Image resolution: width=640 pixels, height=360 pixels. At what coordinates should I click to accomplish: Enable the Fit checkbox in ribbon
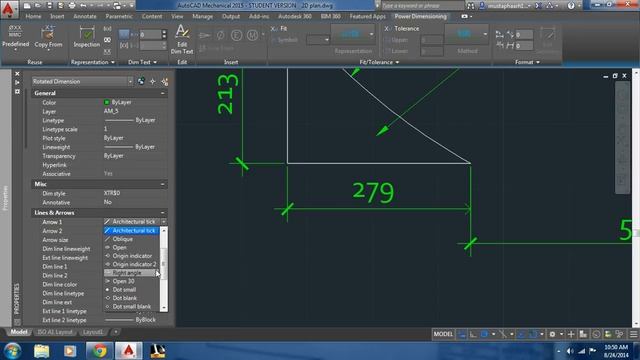click(x=273, y=29)
